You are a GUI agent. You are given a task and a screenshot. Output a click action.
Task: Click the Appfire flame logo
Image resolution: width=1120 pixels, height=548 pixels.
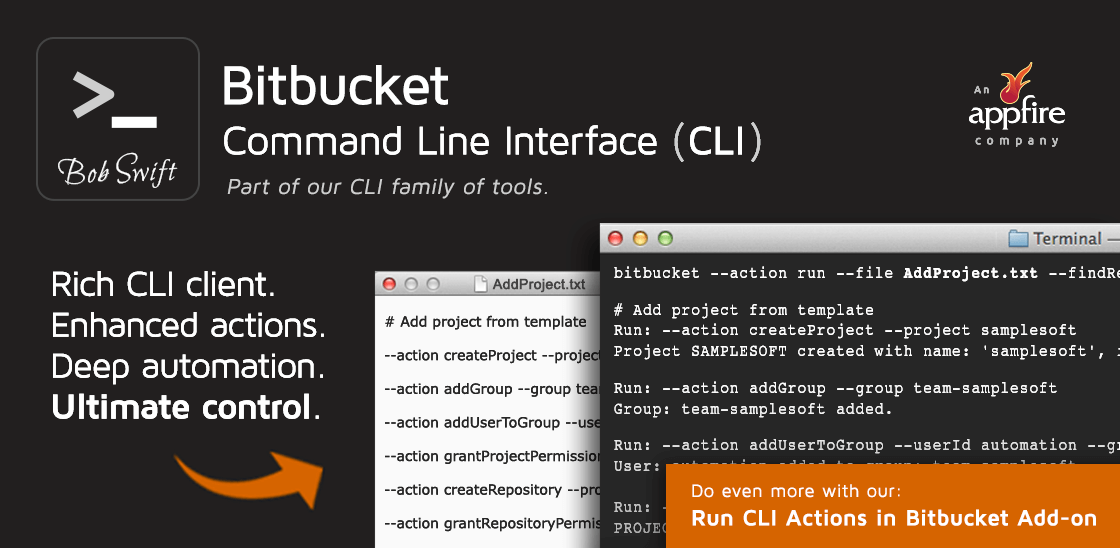(1016, 83)
